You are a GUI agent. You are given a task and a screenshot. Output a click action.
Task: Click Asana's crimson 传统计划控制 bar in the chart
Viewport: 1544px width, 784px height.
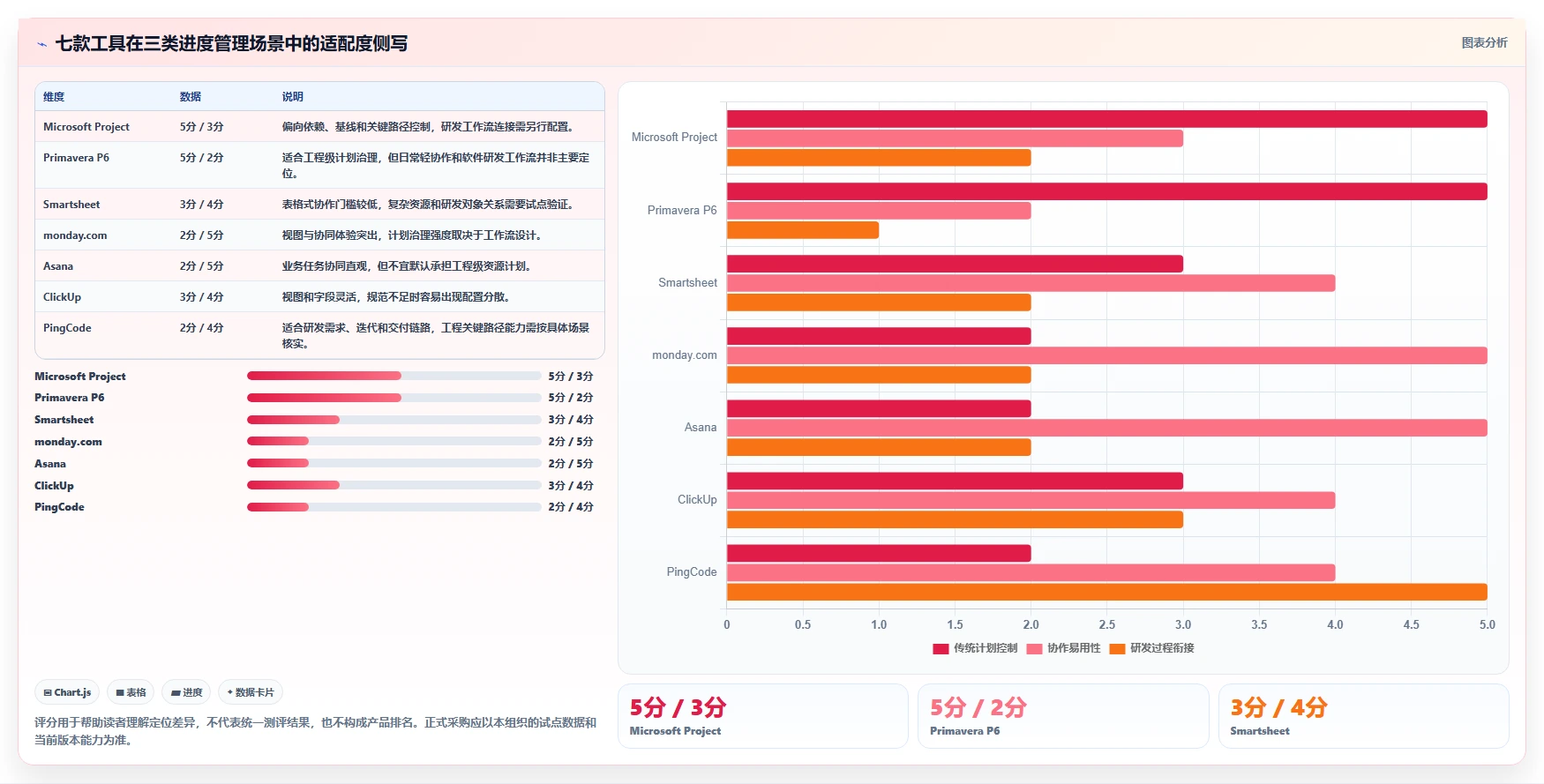(879, 408)
